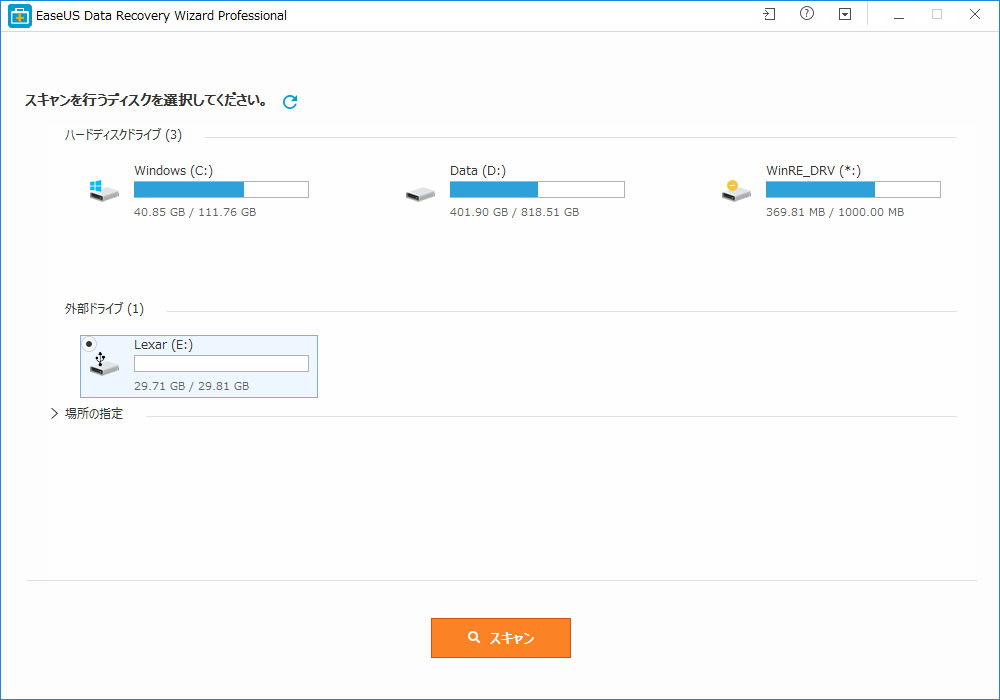The image size is (1000, 700).
Task: Click the Data (D:) drive icon
Action: 420,194
